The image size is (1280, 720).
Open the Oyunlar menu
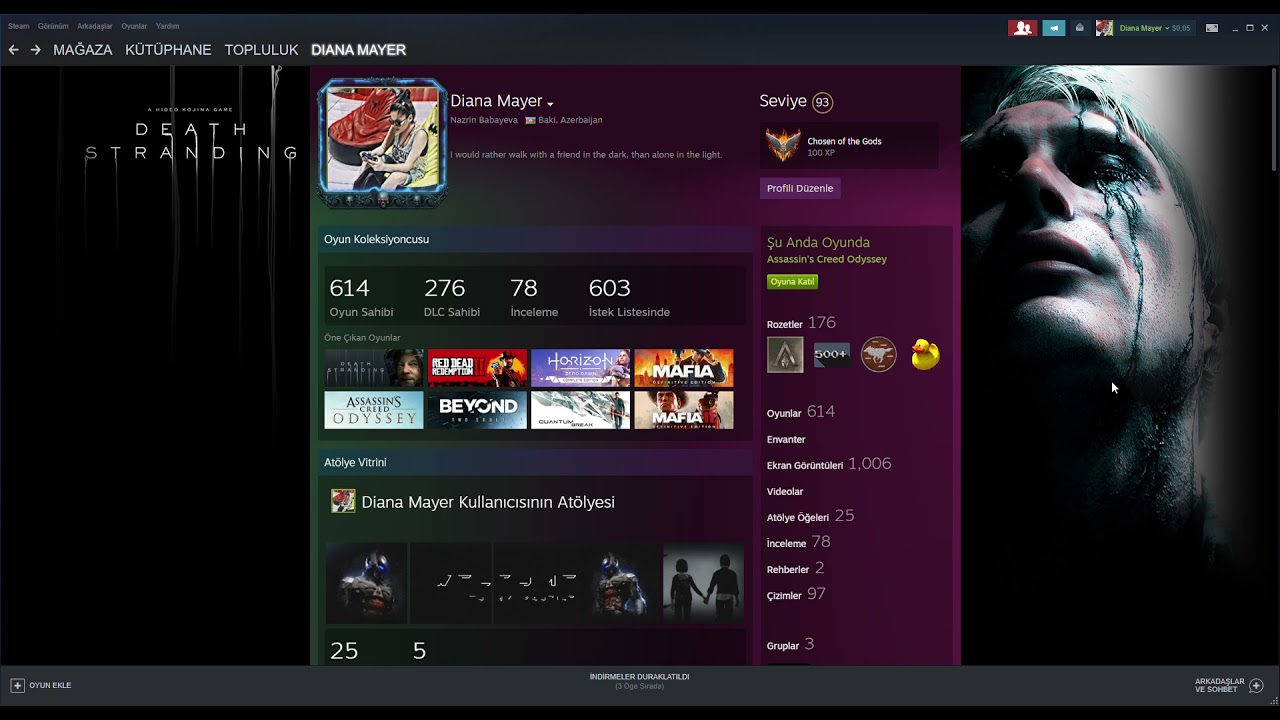(x=134, y=26)
